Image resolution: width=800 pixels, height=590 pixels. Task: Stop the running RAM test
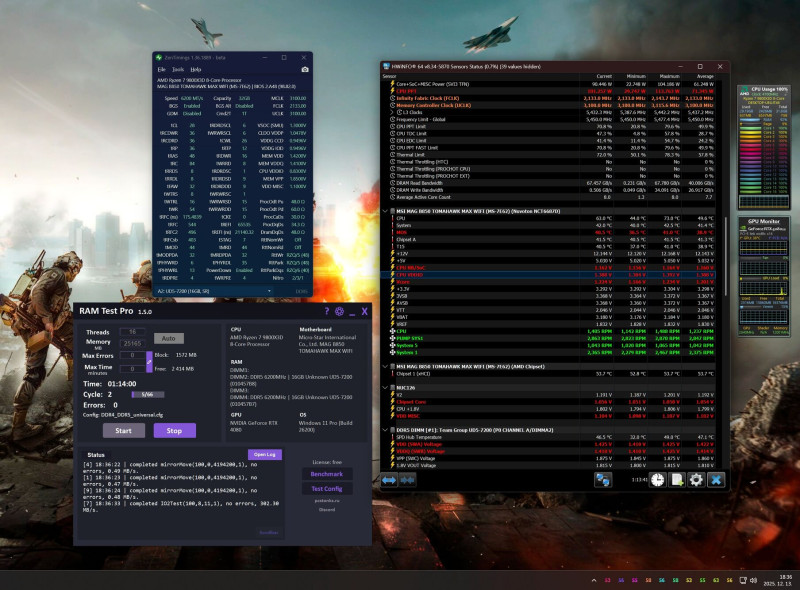coord(174,431)
